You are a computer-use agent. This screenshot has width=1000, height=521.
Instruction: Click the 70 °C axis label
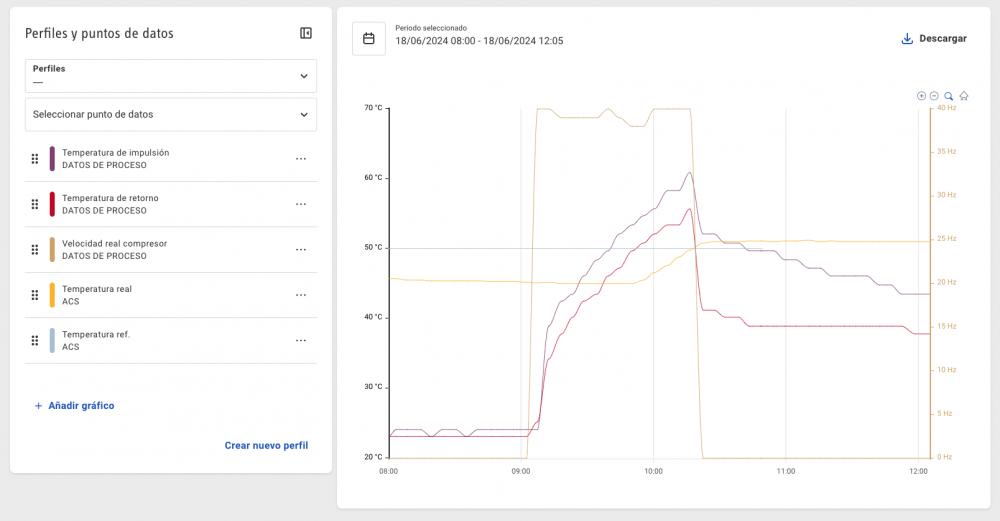(x=373, y=108)
